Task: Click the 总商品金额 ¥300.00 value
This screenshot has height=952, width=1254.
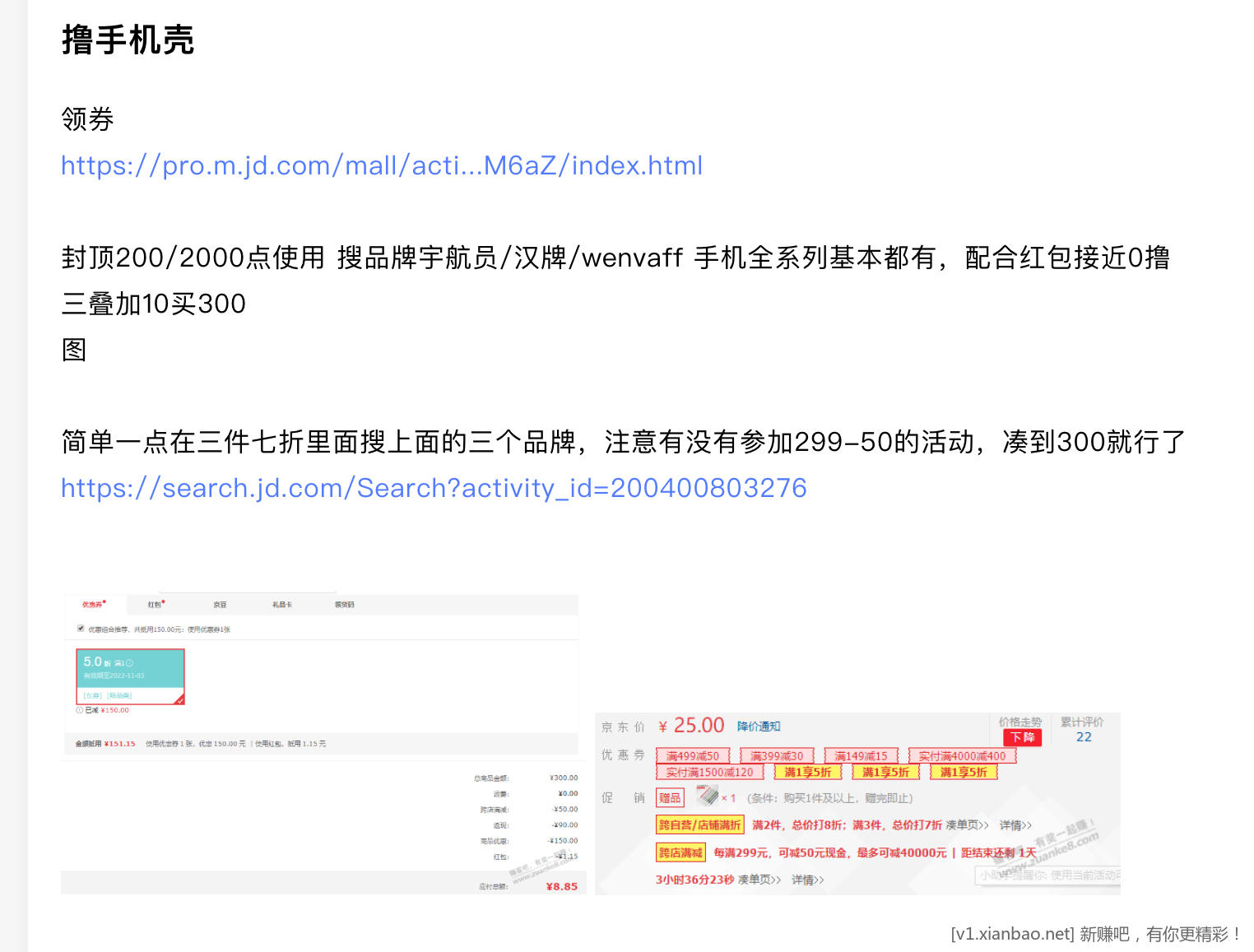Action: tap(564, 778)
